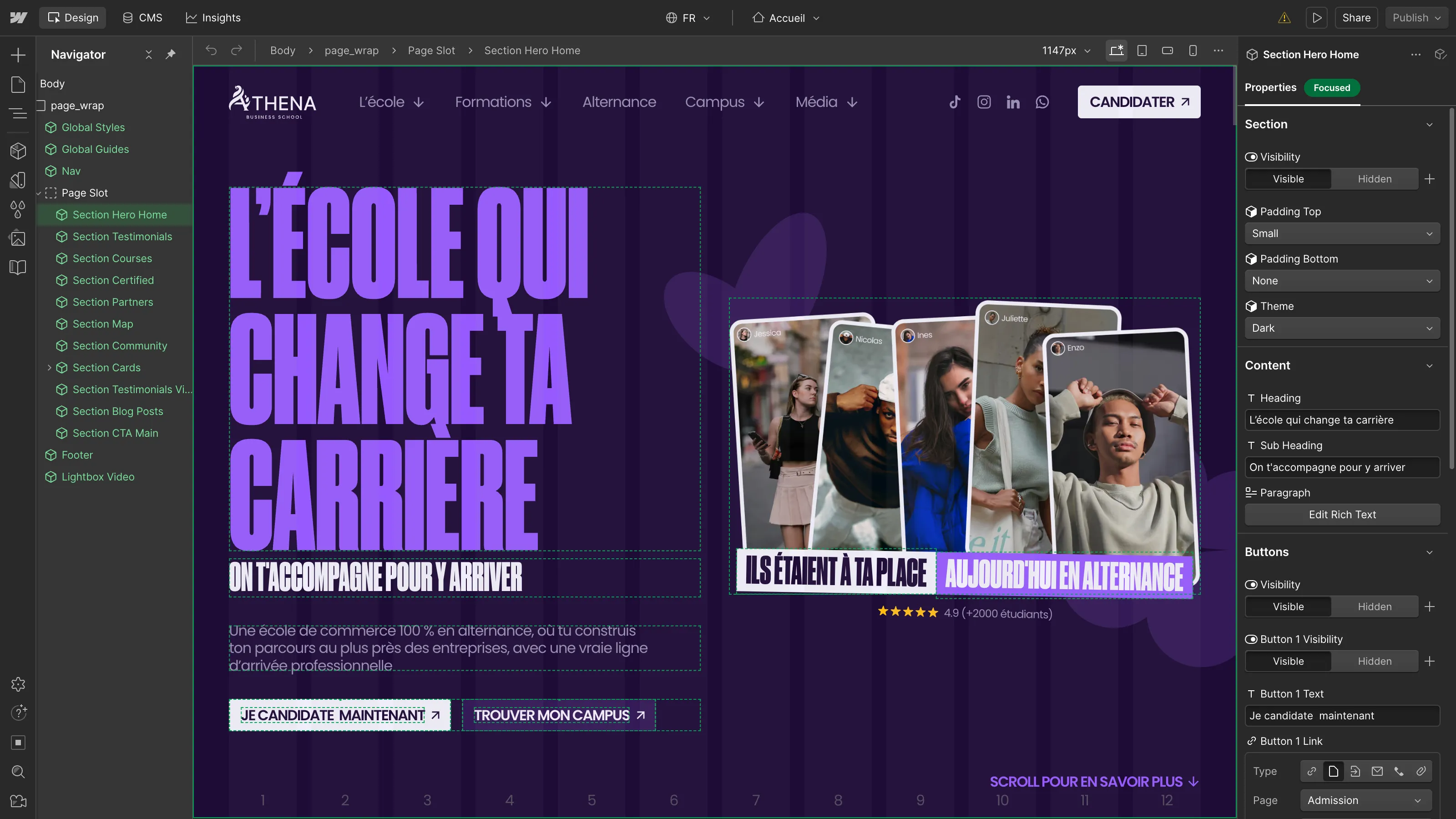Start Preview mode with the play icon
This screenshot has width=1456, height=819.
click(x=1316, y=18)
